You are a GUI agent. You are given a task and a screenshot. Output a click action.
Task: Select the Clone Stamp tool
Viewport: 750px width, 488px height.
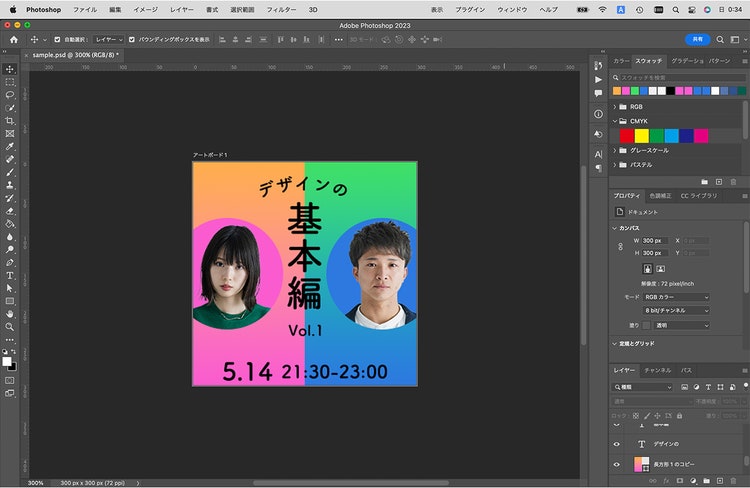(10, 186)
